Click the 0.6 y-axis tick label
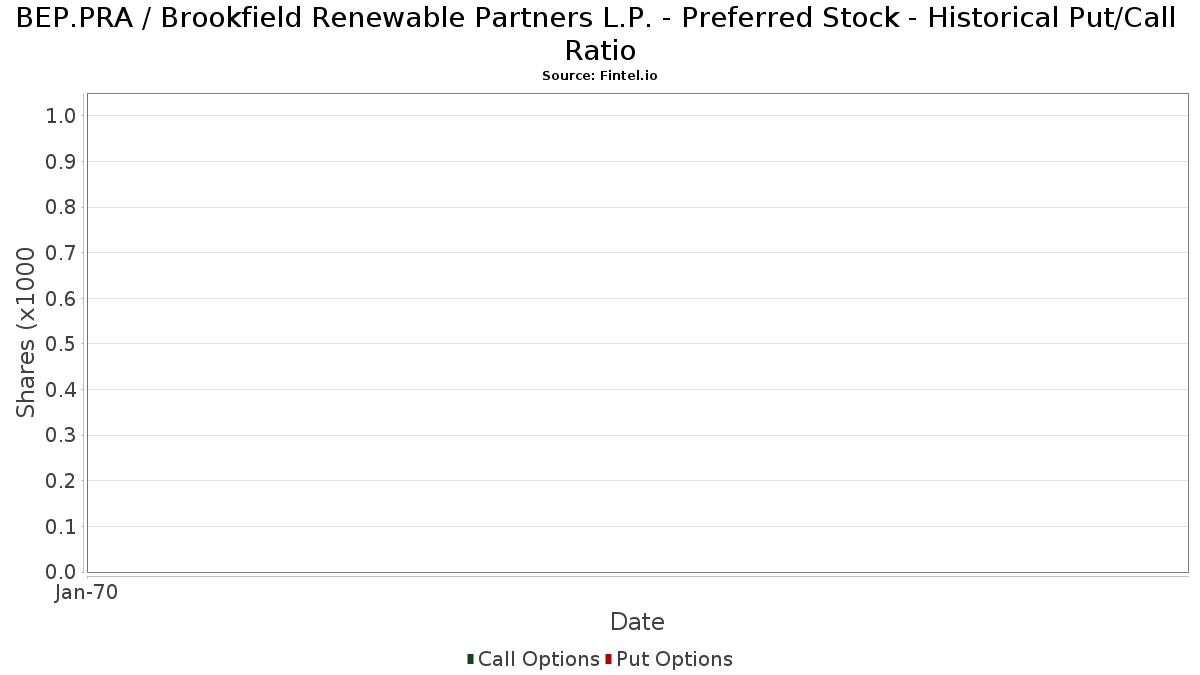This screenshot has width=1200, height=675. [61, 299]
